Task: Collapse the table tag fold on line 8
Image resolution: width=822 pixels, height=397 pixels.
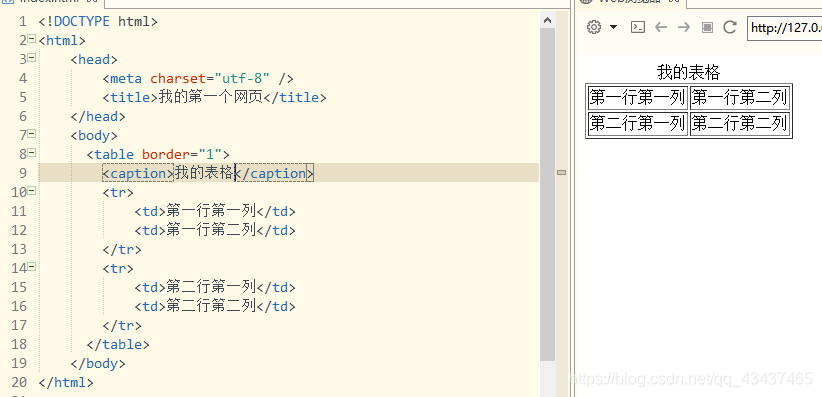Action: point(31,153)
